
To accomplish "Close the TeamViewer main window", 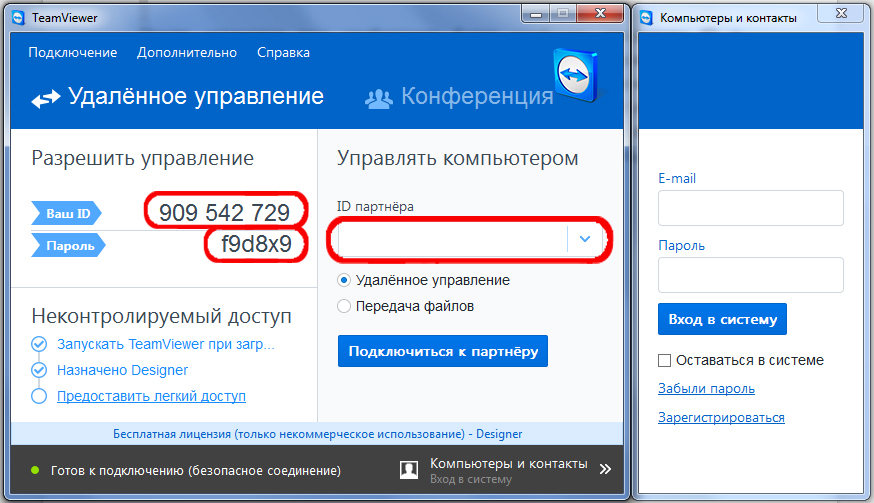I will point(600,13).
